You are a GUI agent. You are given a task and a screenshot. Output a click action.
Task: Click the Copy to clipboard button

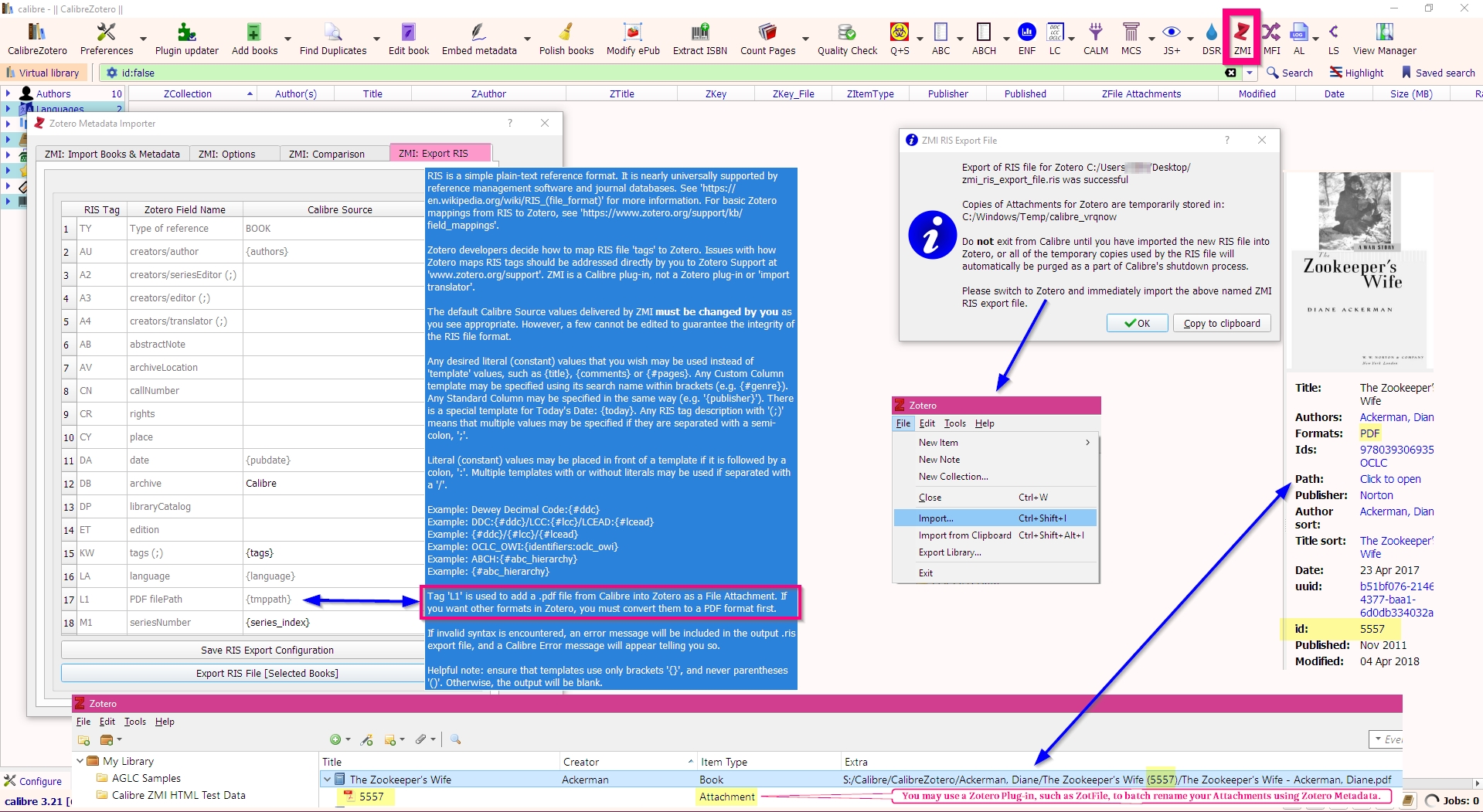pyautogui.click(x=1222, y=323)
